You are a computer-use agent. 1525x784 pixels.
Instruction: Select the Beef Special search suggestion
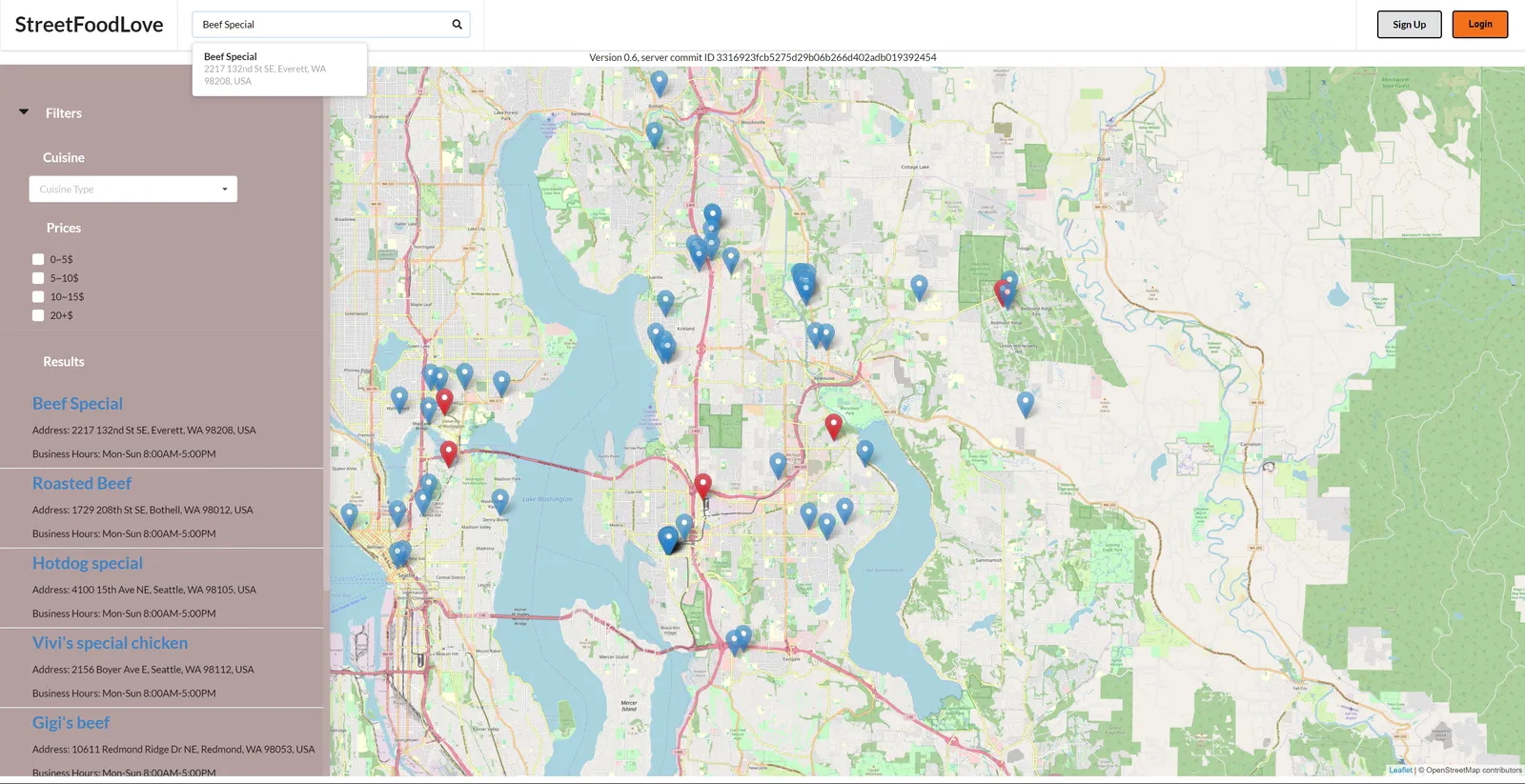(x=279, y=69)
